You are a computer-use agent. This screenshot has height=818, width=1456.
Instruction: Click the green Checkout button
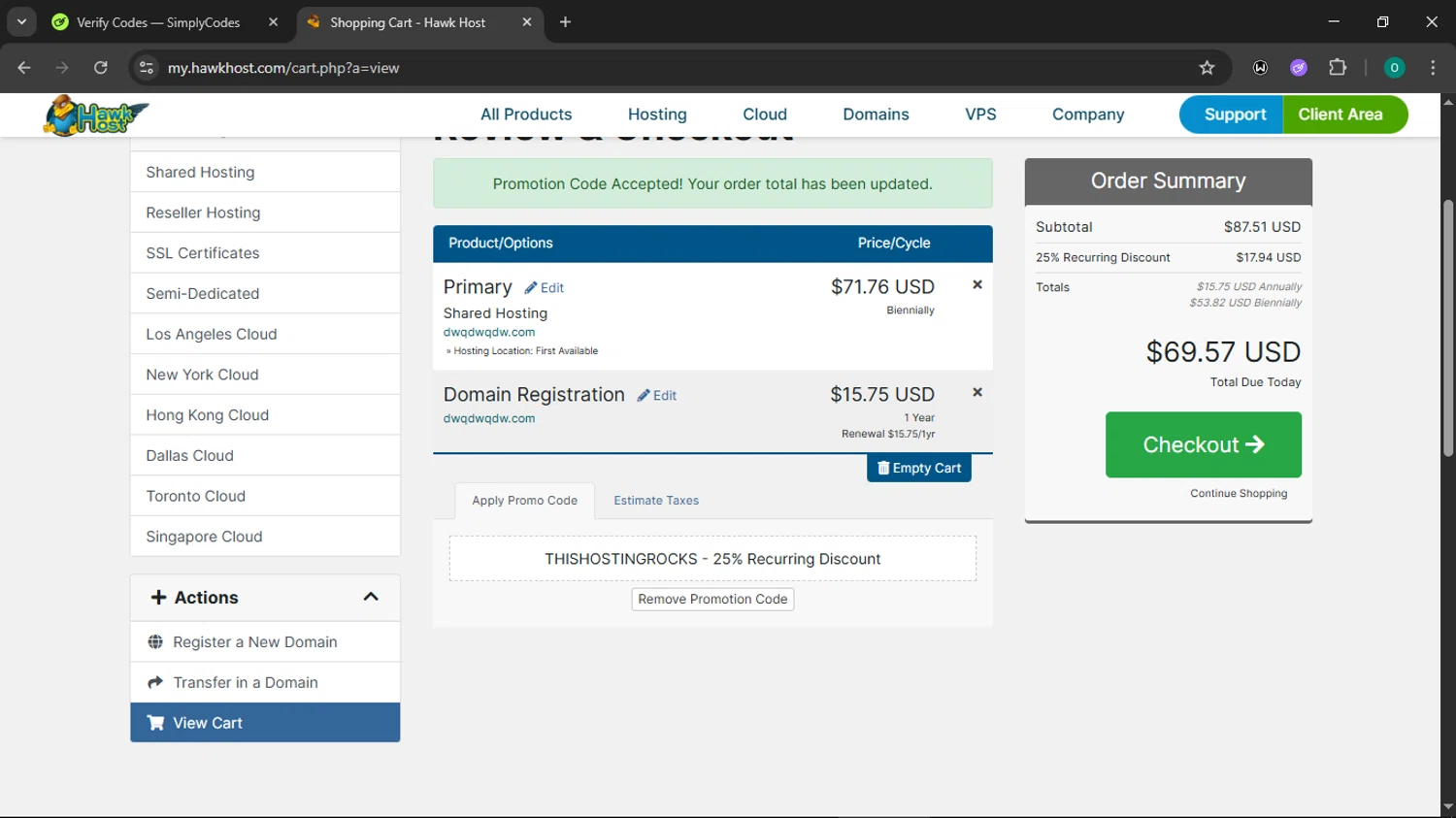(1204, 444)
